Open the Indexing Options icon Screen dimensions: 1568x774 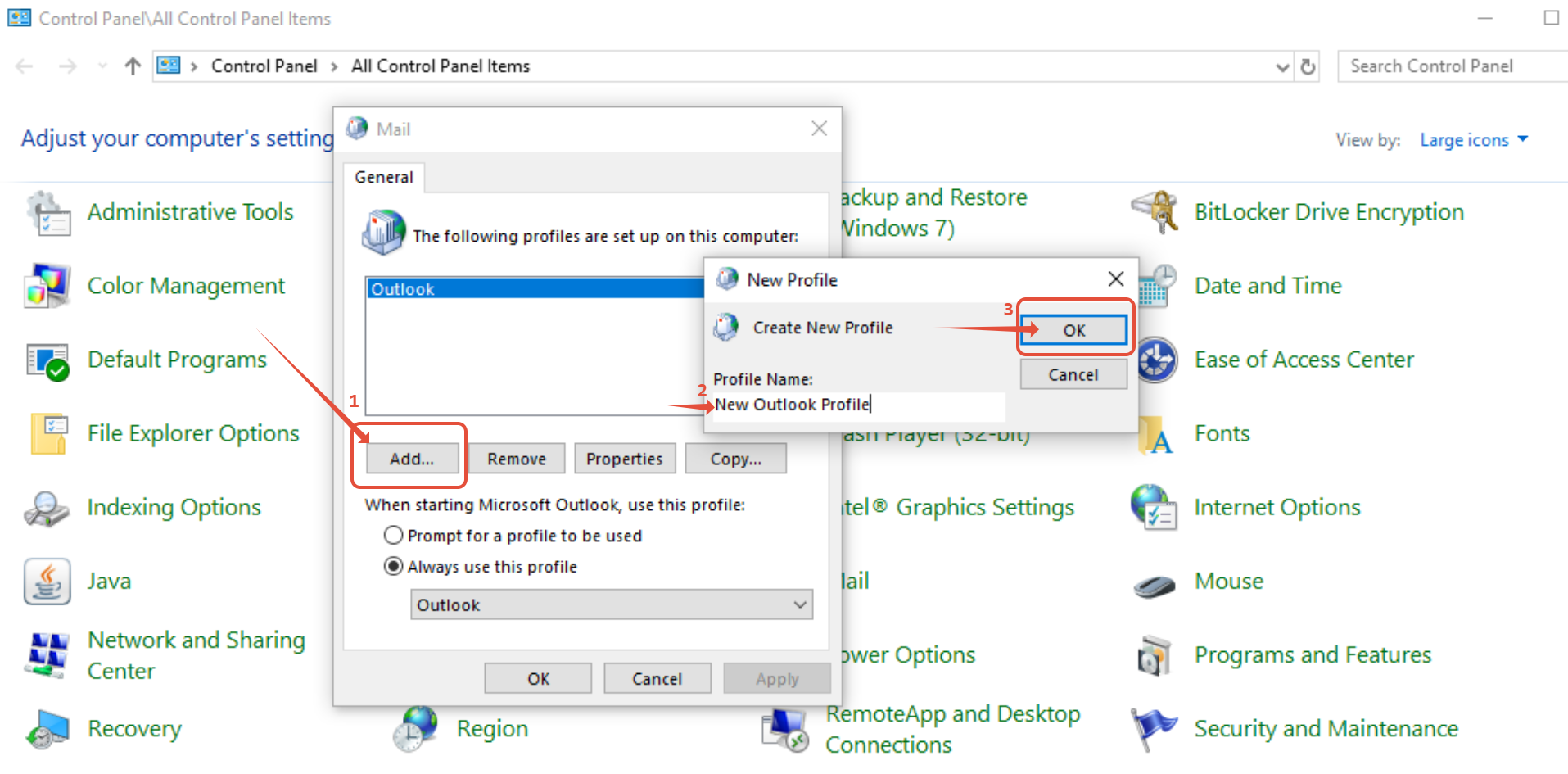(47, 508)
